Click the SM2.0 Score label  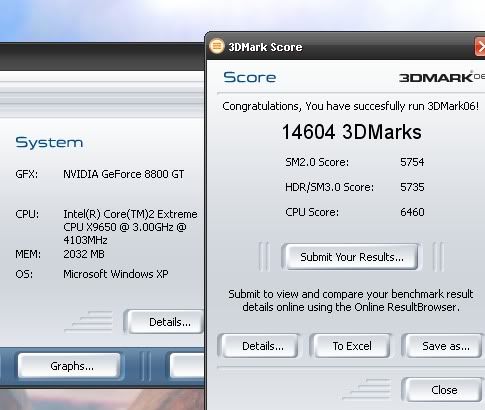(317, 162)
